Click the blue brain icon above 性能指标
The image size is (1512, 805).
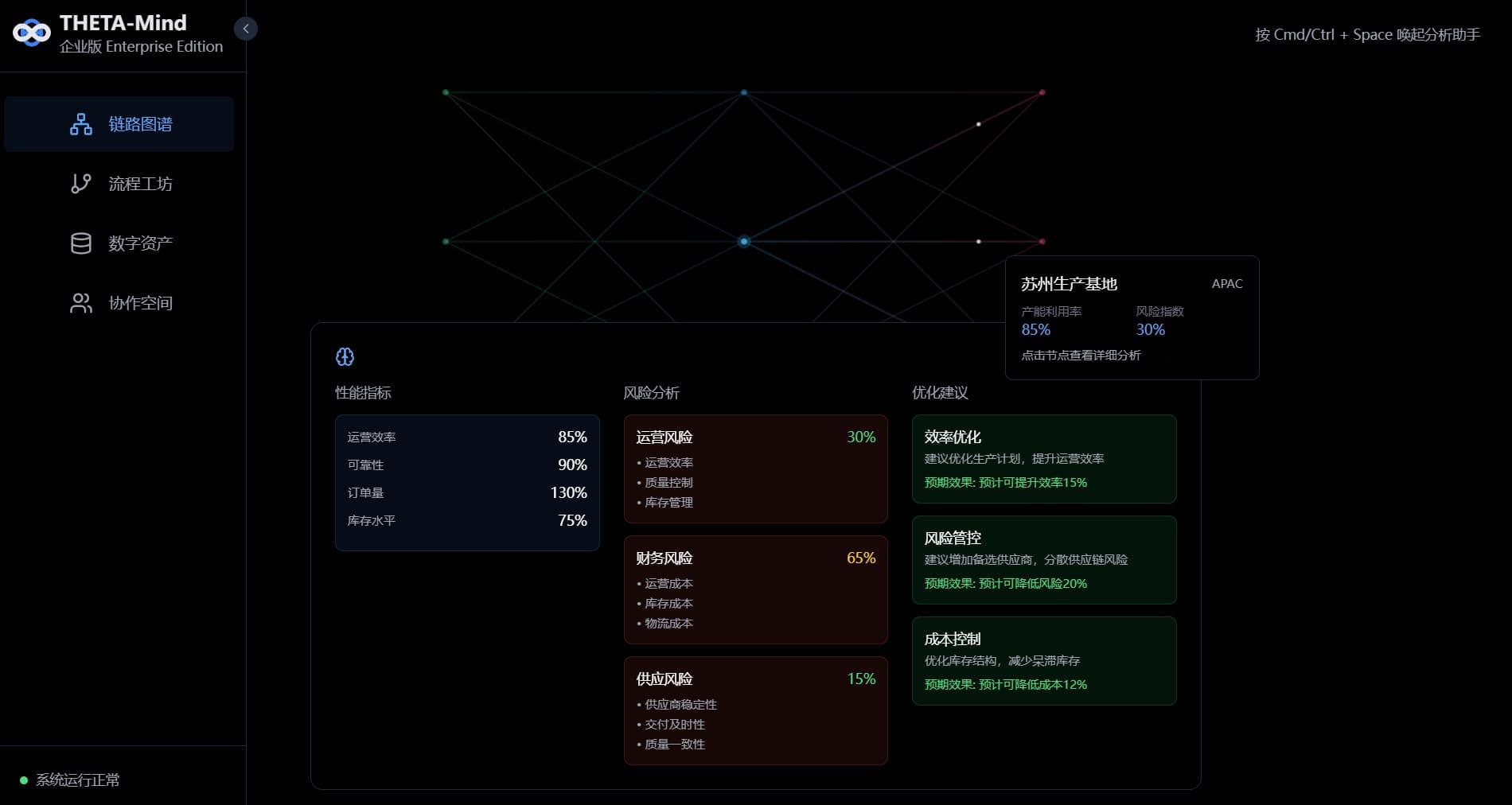click(x=345, y=357)
